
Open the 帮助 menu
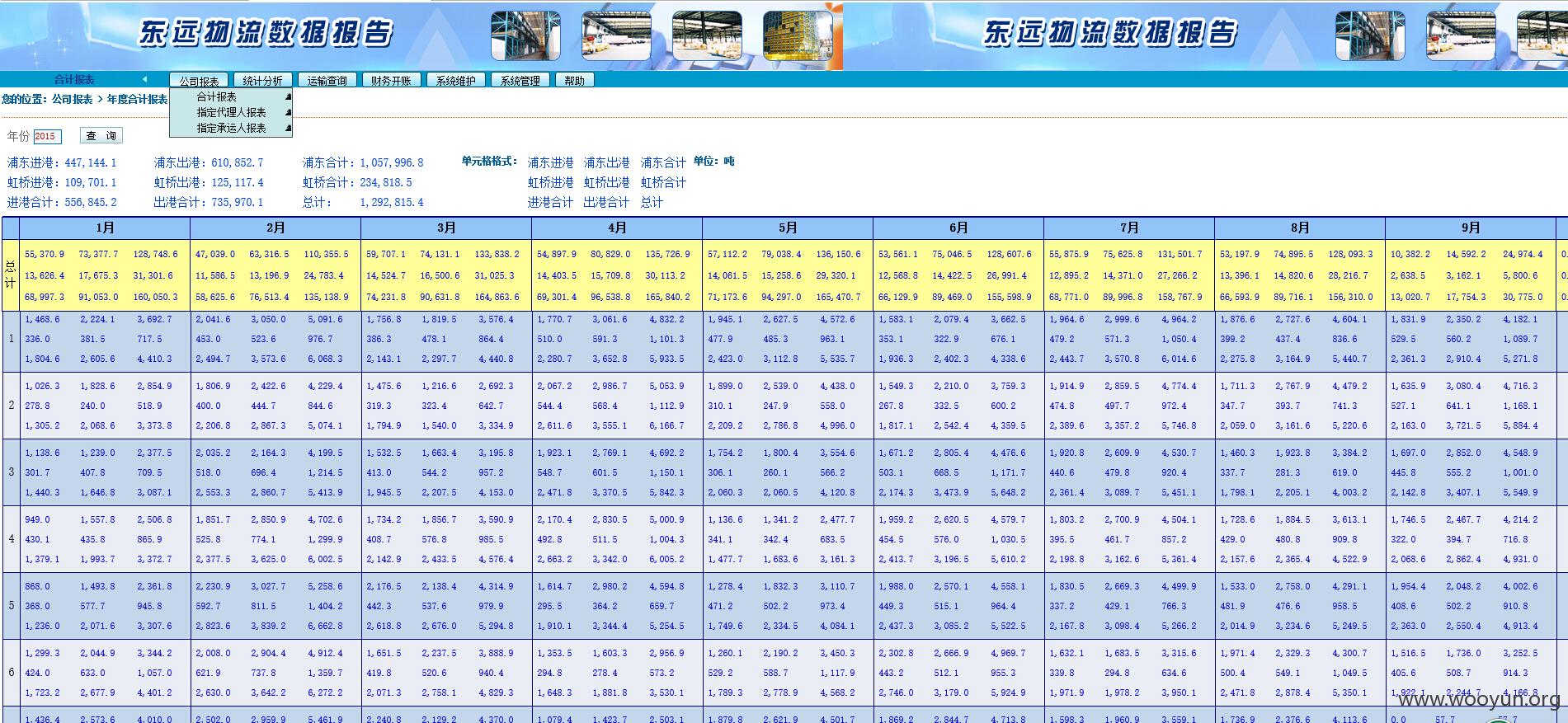coord(575,81)
